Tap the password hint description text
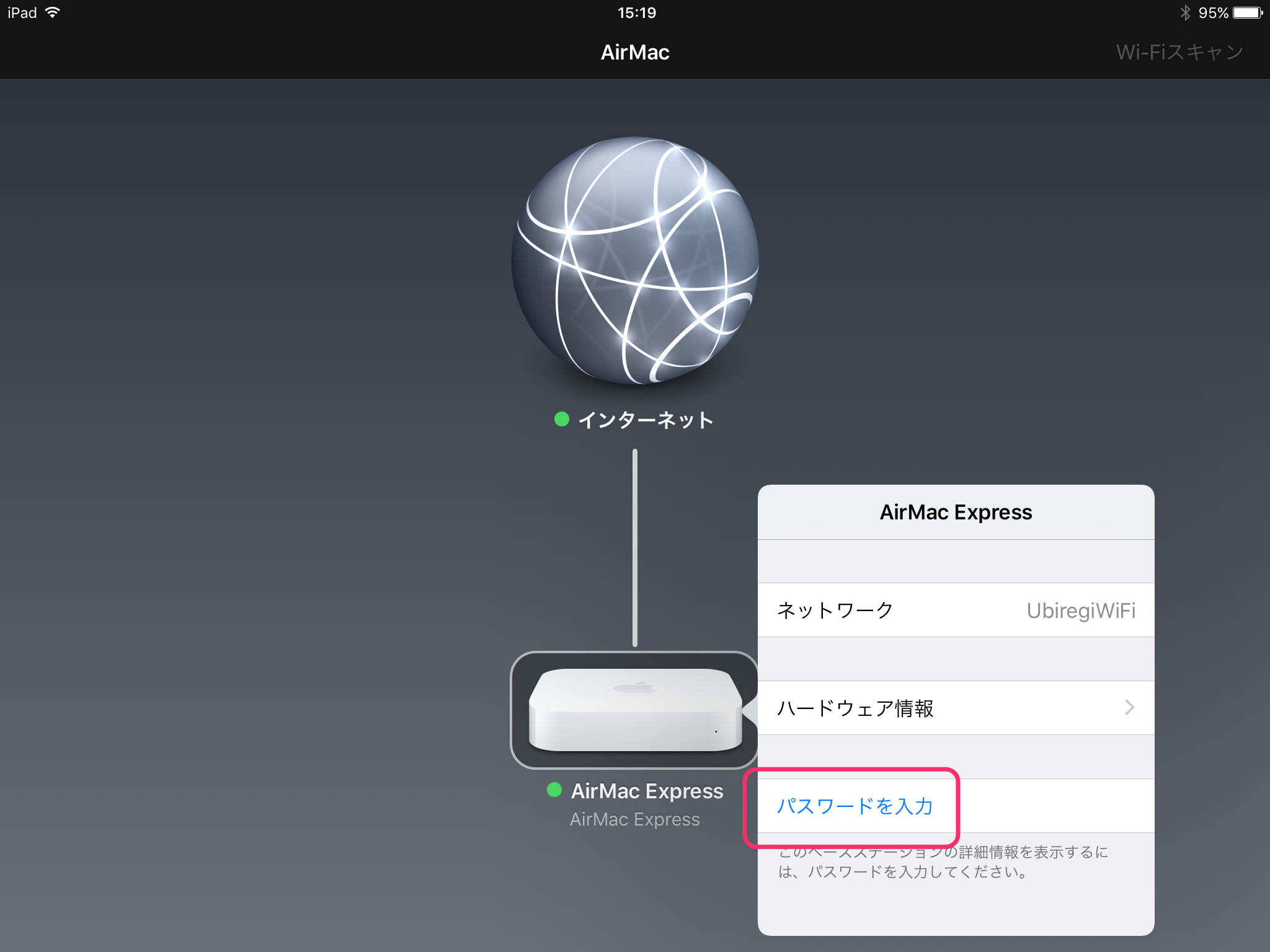The width and height of the screenshot is (1270, 952). (x=943, y=862)
